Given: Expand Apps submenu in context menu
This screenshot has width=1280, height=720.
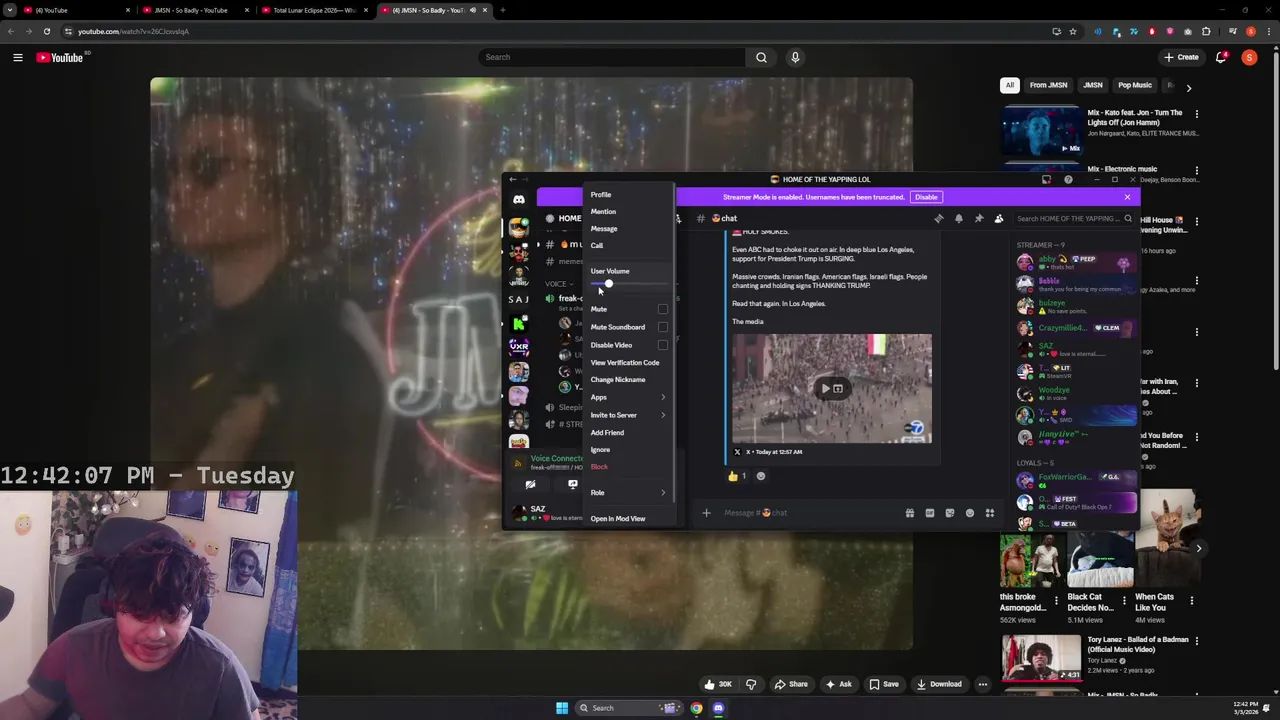Looking at the screenshot, I should click(x=628, y=397).
